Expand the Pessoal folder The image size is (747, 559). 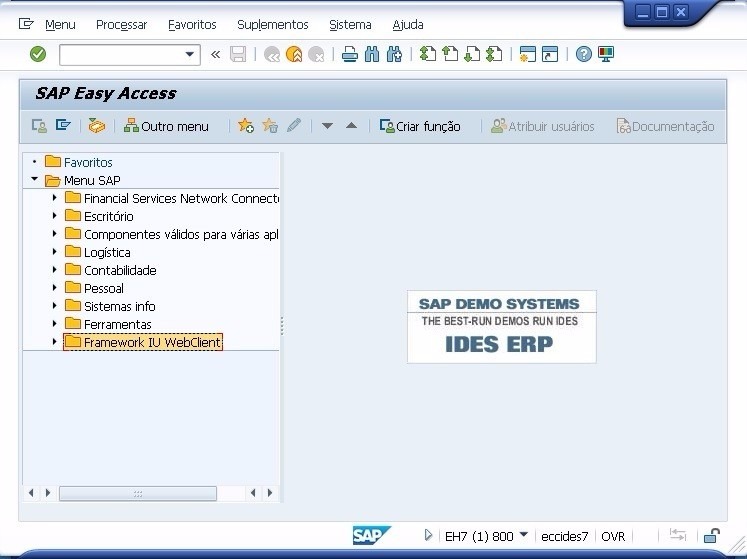tap(54, 287)
